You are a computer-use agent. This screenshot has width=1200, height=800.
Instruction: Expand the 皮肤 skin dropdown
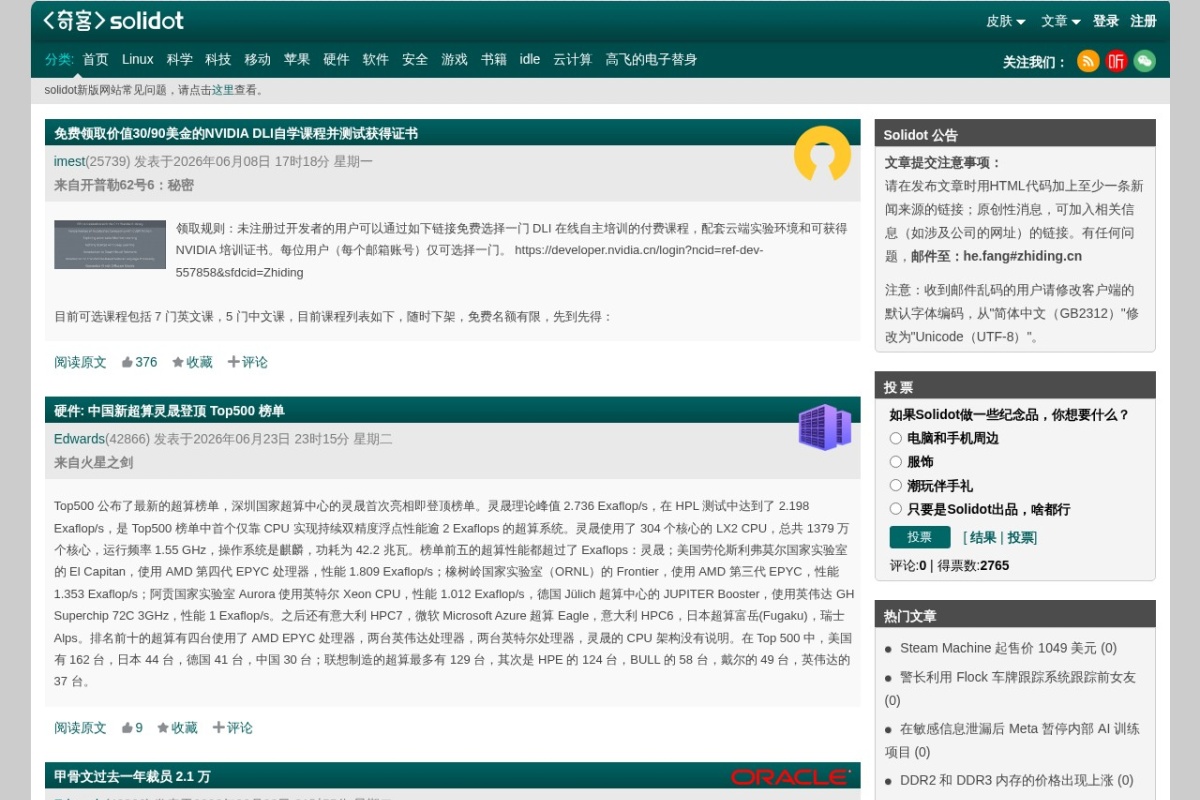pos(1006,21)
